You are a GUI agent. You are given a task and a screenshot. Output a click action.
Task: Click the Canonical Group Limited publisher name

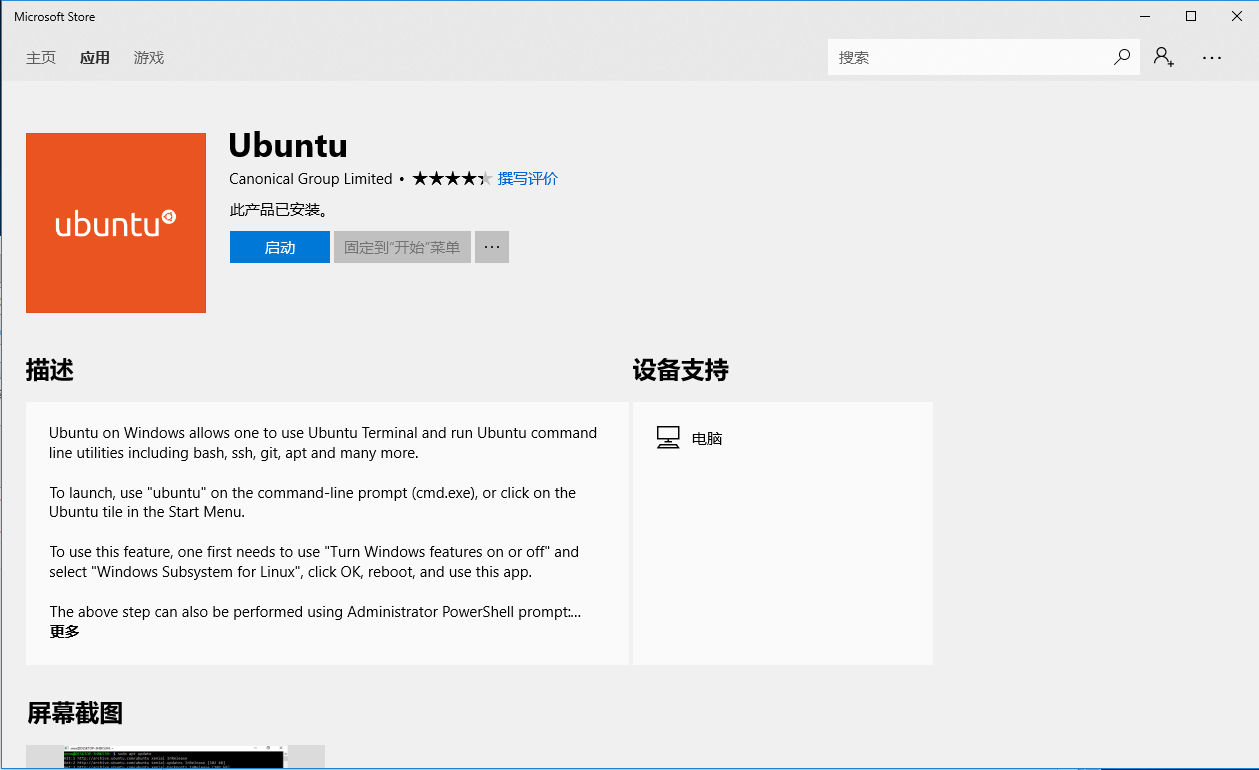click(310, 179)
